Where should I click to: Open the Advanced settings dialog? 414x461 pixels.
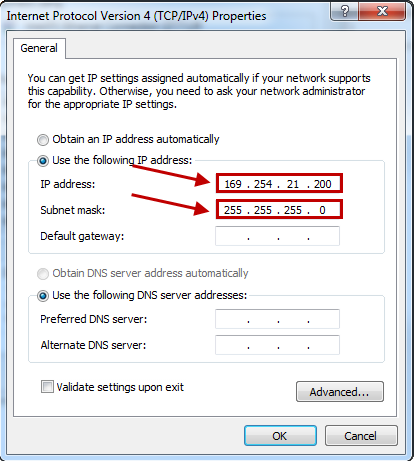click(340, 392)
